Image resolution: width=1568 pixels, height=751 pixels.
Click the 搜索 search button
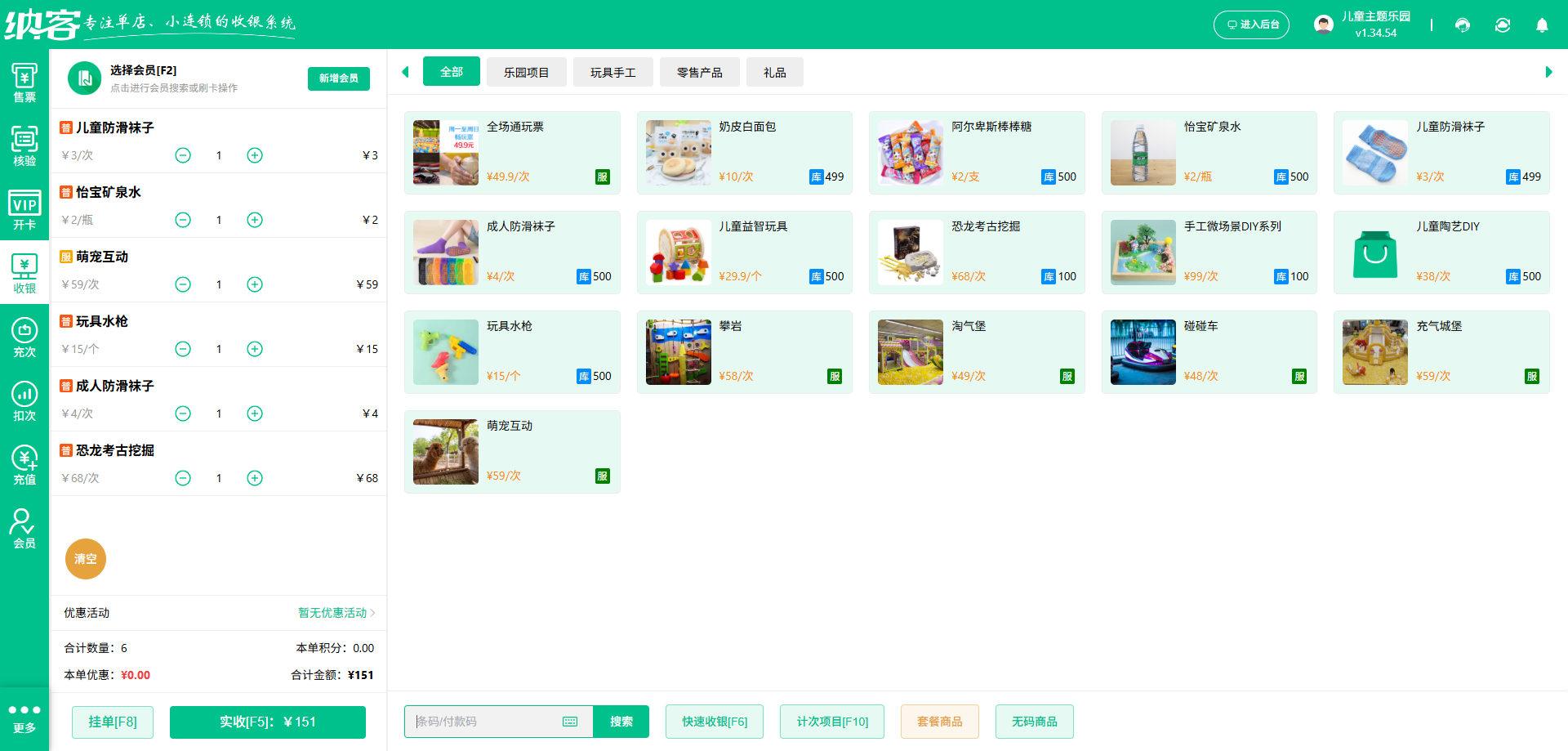click(x=621, y=722)
